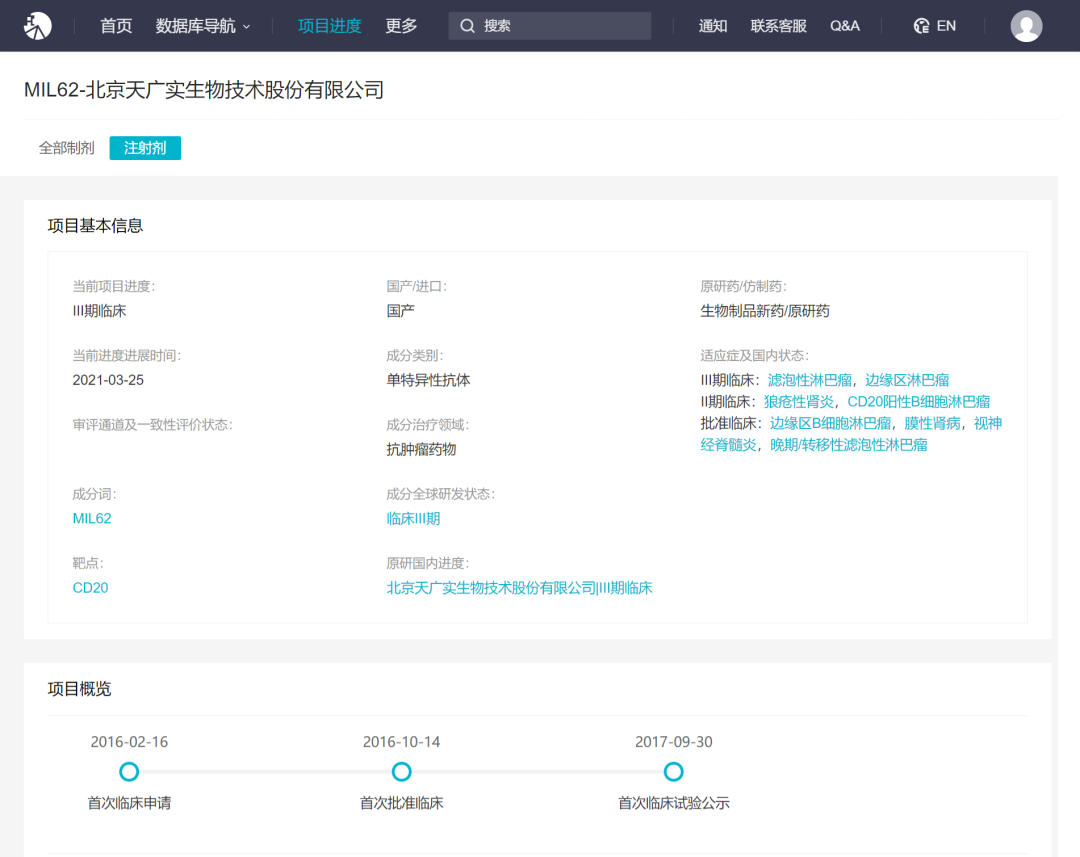The width and height of the screenshot is (1080, 857).
Task: Click the date 2021-03-25
Action: point(108,380)
